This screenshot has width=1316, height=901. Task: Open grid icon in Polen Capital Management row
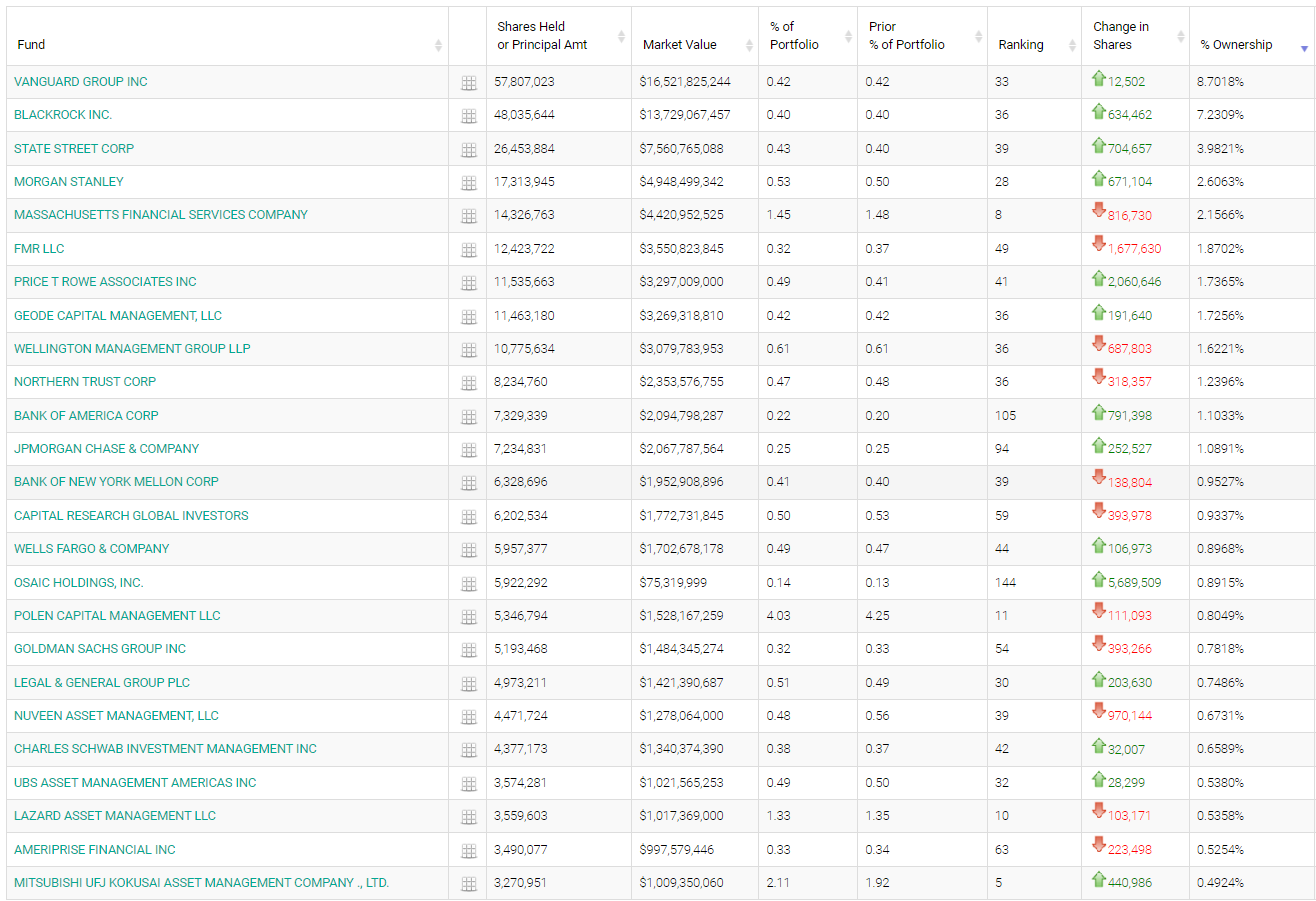pos(468,617)
